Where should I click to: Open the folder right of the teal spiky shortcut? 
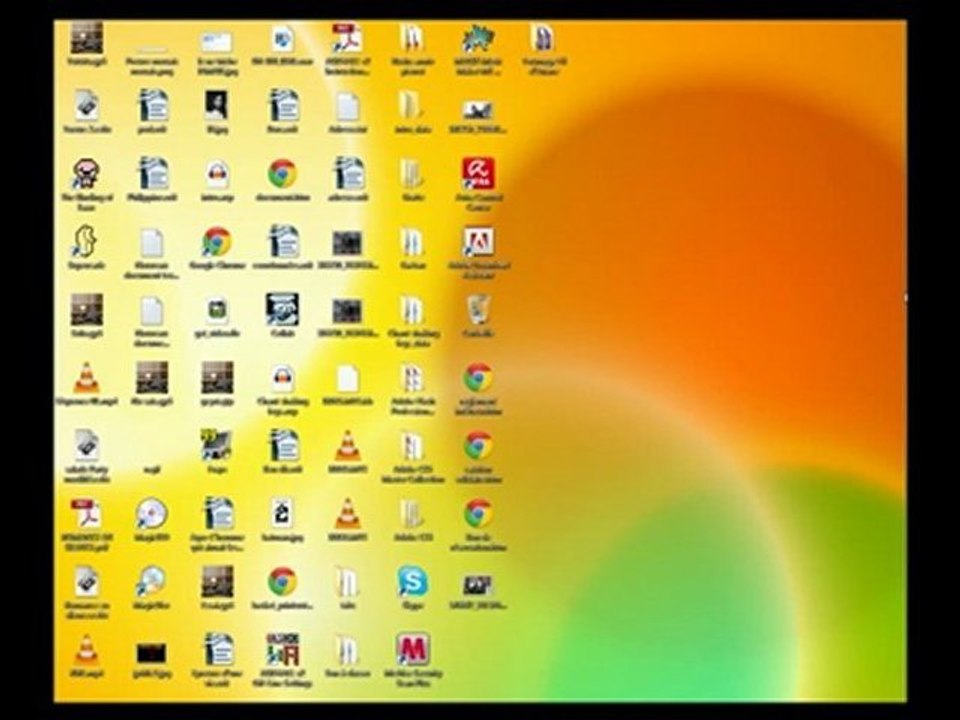[x=543, y=39]
